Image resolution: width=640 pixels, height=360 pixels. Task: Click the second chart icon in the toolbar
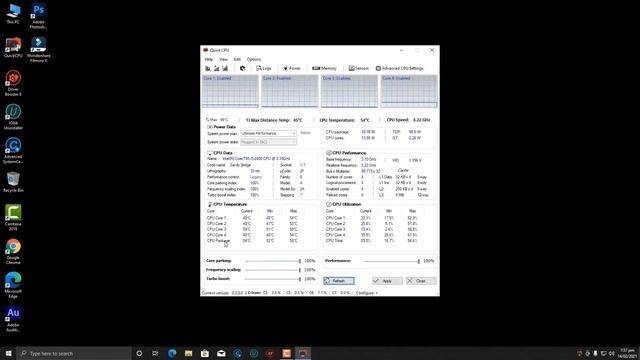pos(216,68)
